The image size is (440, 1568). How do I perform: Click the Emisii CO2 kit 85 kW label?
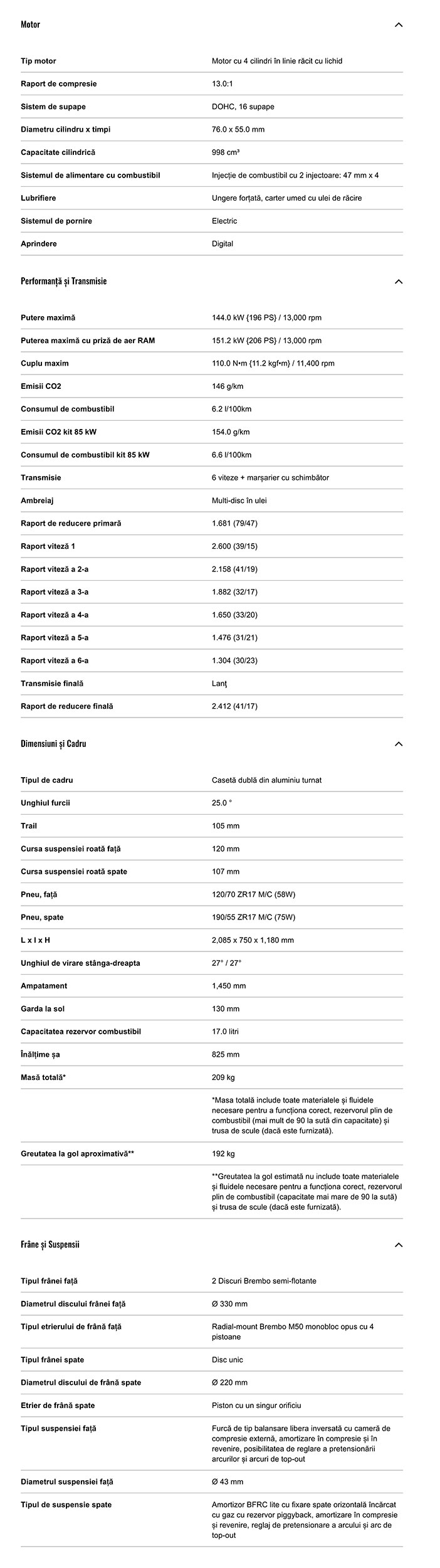[x=58, y=432]
